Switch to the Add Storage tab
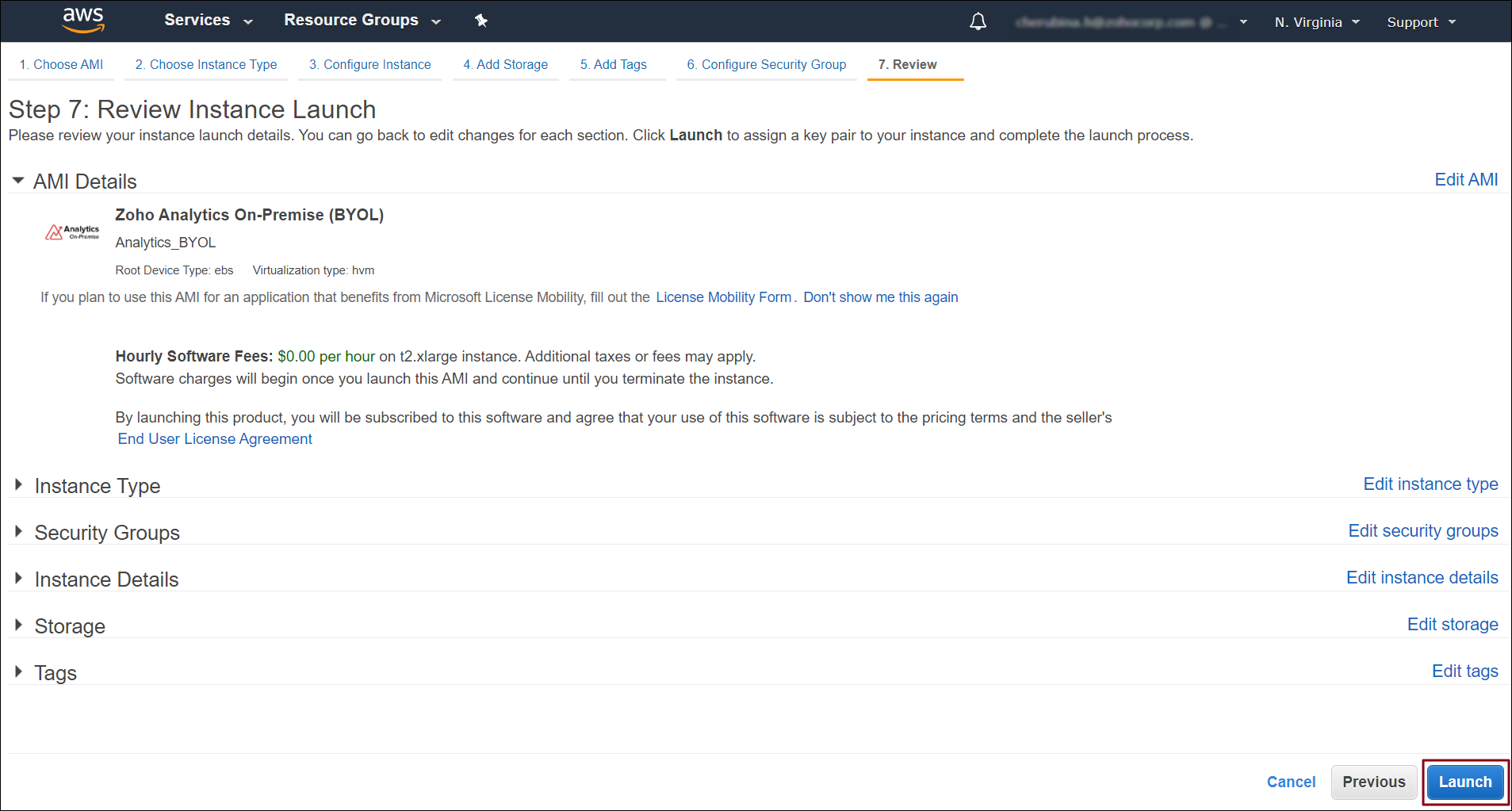 click(x=505, y=64)
